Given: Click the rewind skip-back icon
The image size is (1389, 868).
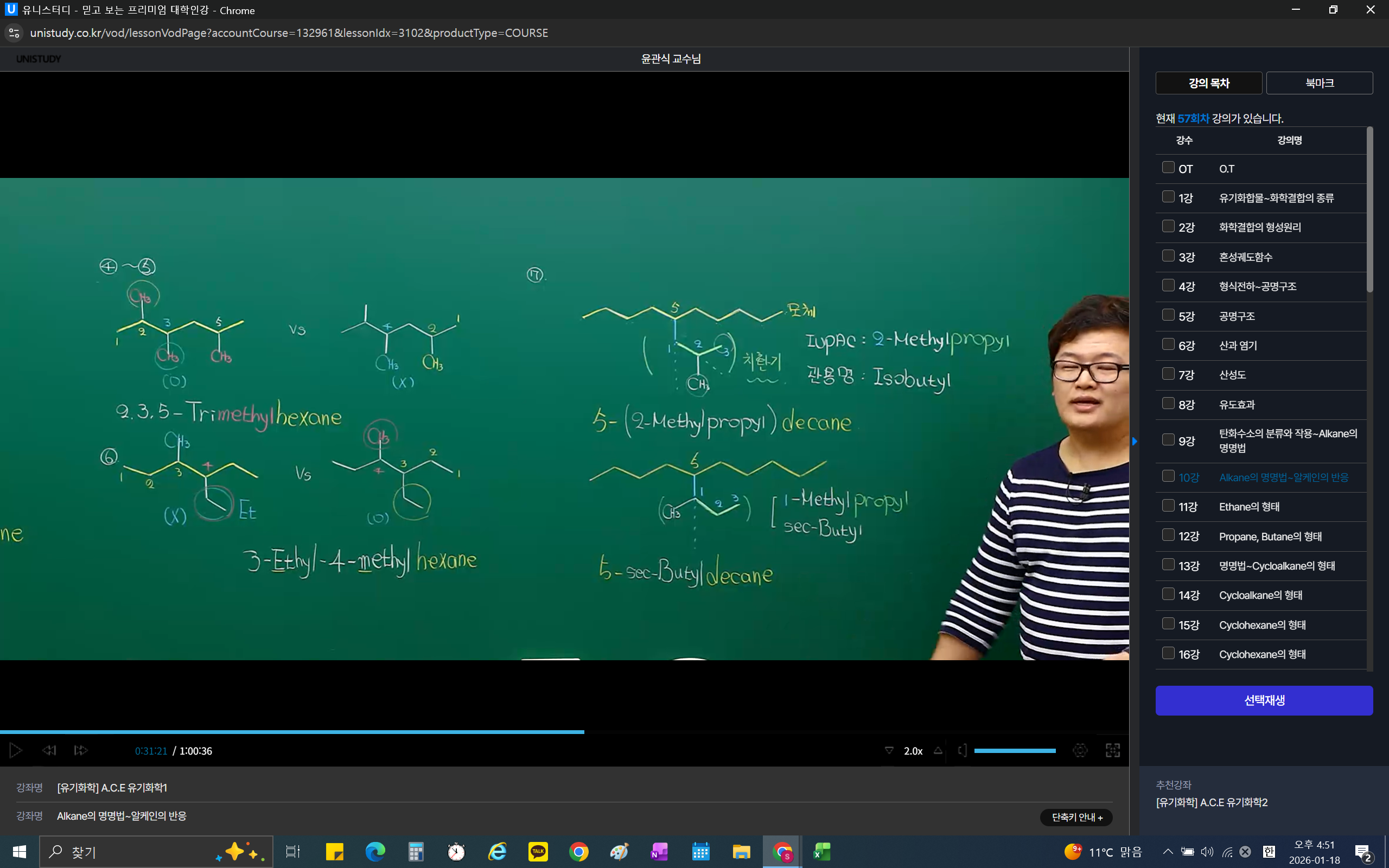Looking at the screenshot, I should 49,750.
